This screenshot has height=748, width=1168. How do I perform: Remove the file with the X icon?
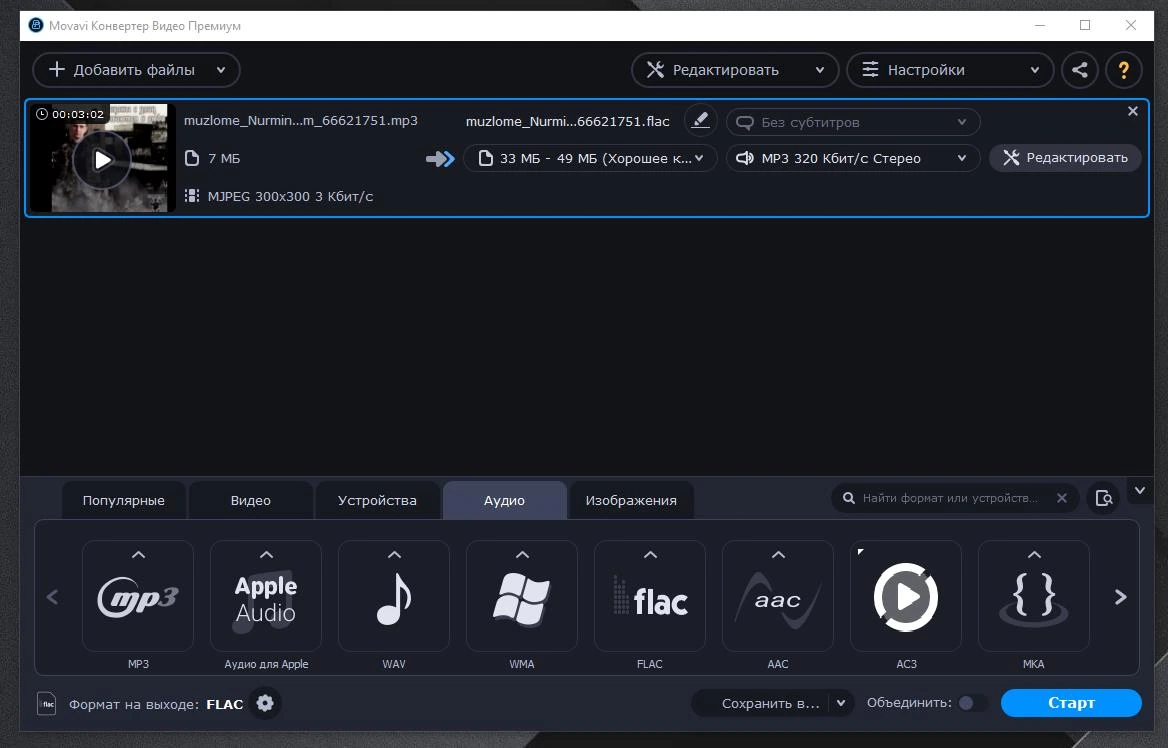pos(1132,111)
